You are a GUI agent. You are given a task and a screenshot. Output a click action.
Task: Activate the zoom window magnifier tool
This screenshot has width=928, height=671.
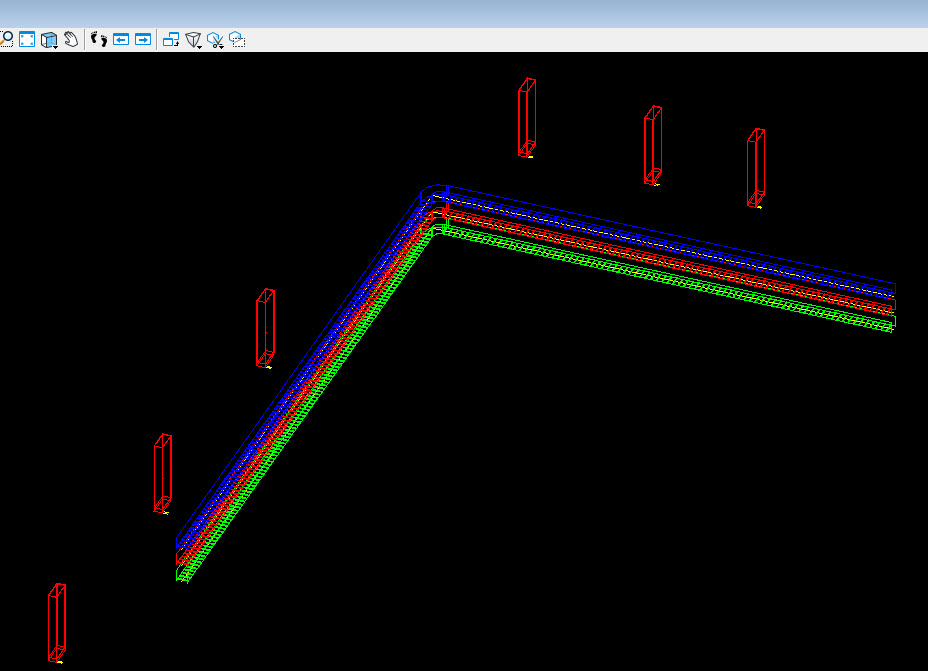(6, 40)
